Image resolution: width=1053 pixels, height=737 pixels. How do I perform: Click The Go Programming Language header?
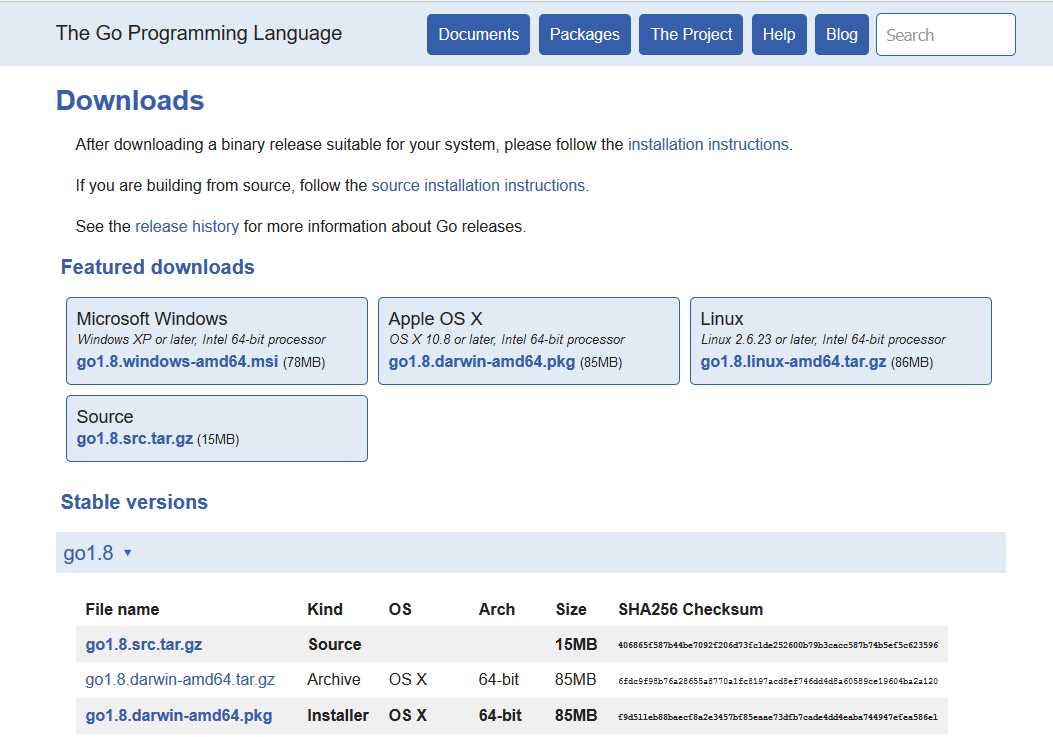point(198,33)
